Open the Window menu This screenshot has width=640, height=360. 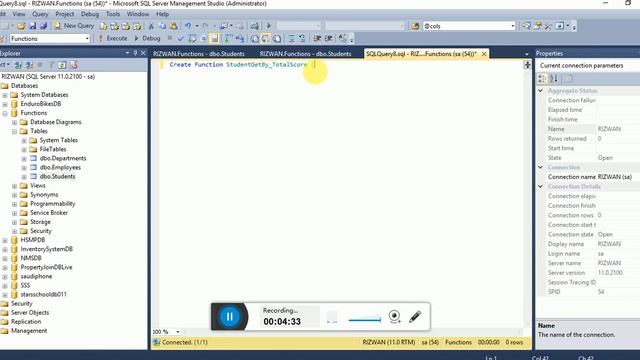(x=138, y=14)
